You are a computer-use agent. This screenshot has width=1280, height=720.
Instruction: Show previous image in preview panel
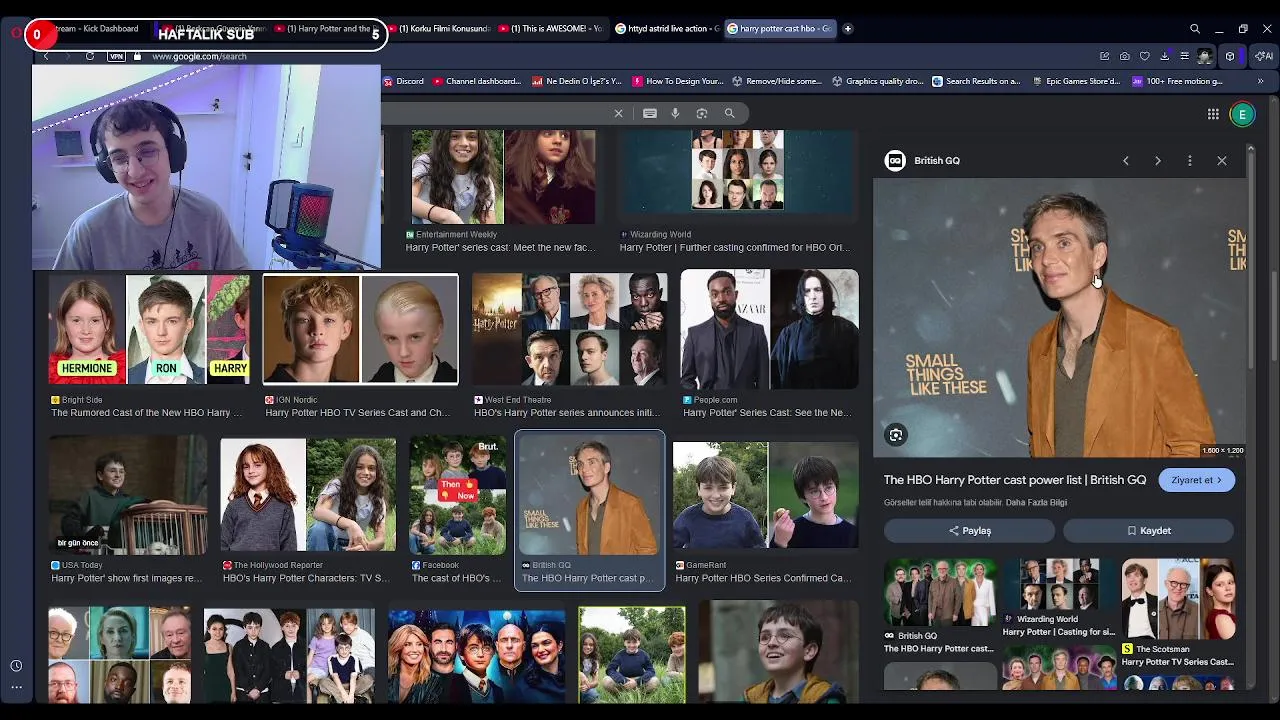1126,160
